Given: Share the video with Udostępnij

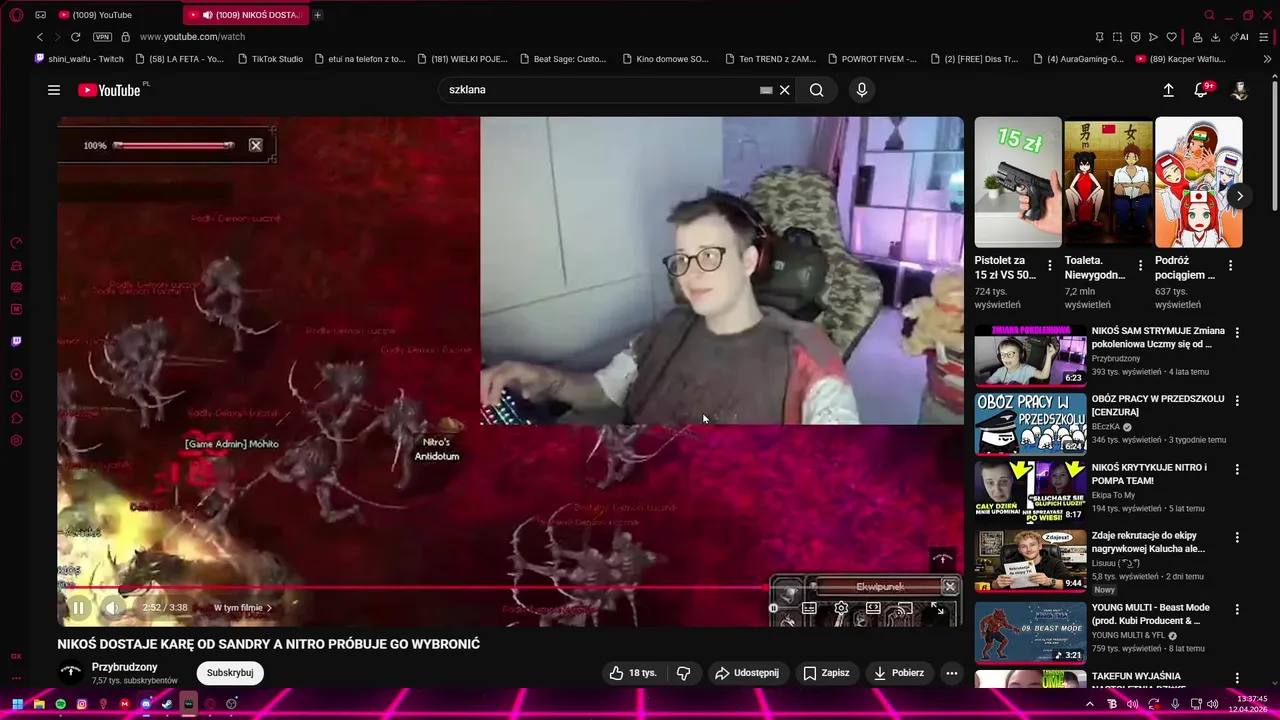Looking at the screenshot, I should [746, 673].
